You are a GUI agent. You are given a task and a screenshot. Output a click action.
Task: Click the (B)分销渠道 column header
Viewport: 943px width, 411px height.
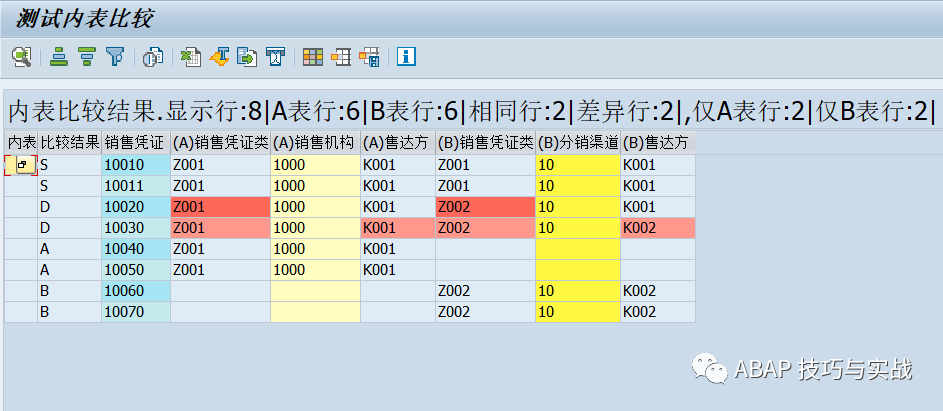(x=578, y=143)
